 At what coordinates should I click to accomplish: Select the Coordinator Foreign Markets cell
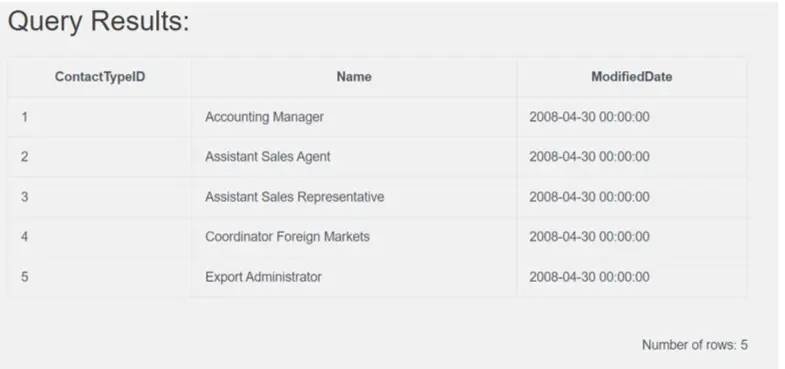354,236
